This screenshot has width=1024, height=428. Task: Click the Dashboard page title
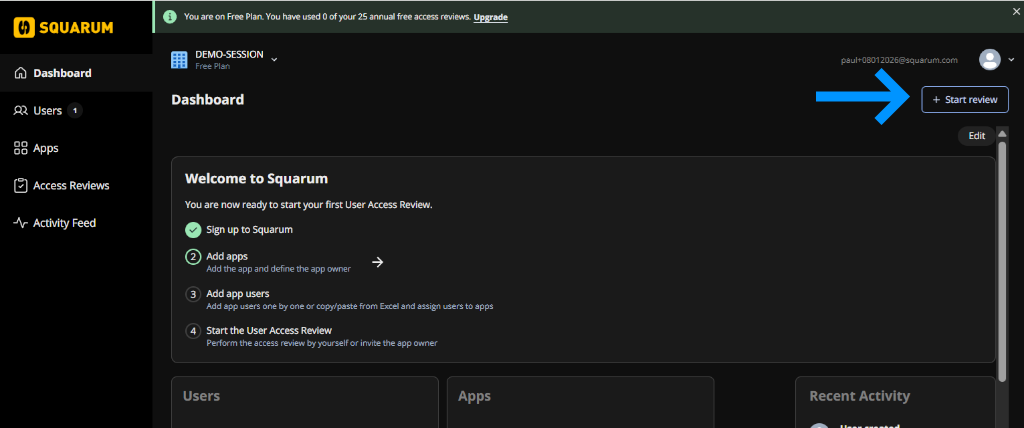click(x=208, y=100)
